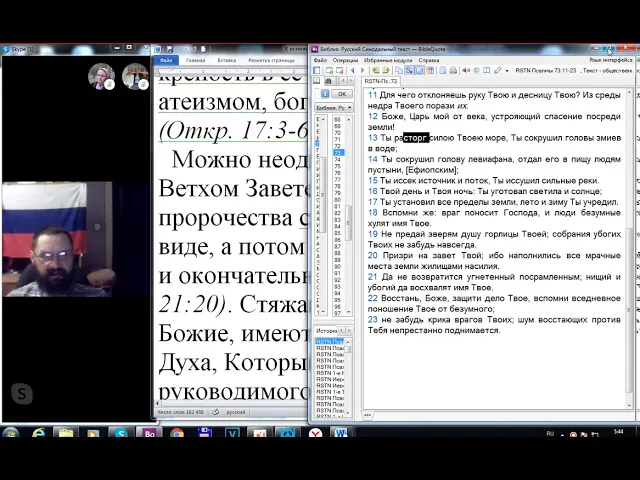The height and width of the screenshot is (480, 640).
Task: Open the Файл menu in BibleQuote
Action: pos(320,60)
